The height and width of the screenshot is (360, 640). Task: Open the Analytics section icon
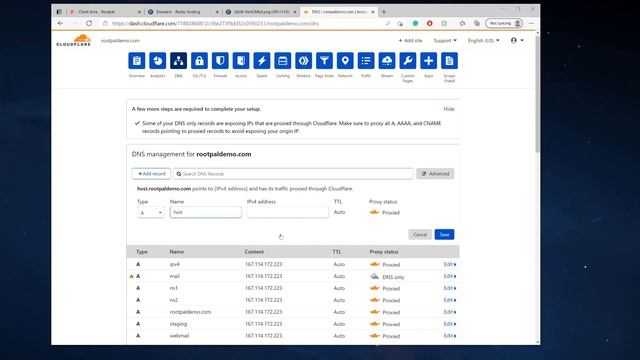158,61
